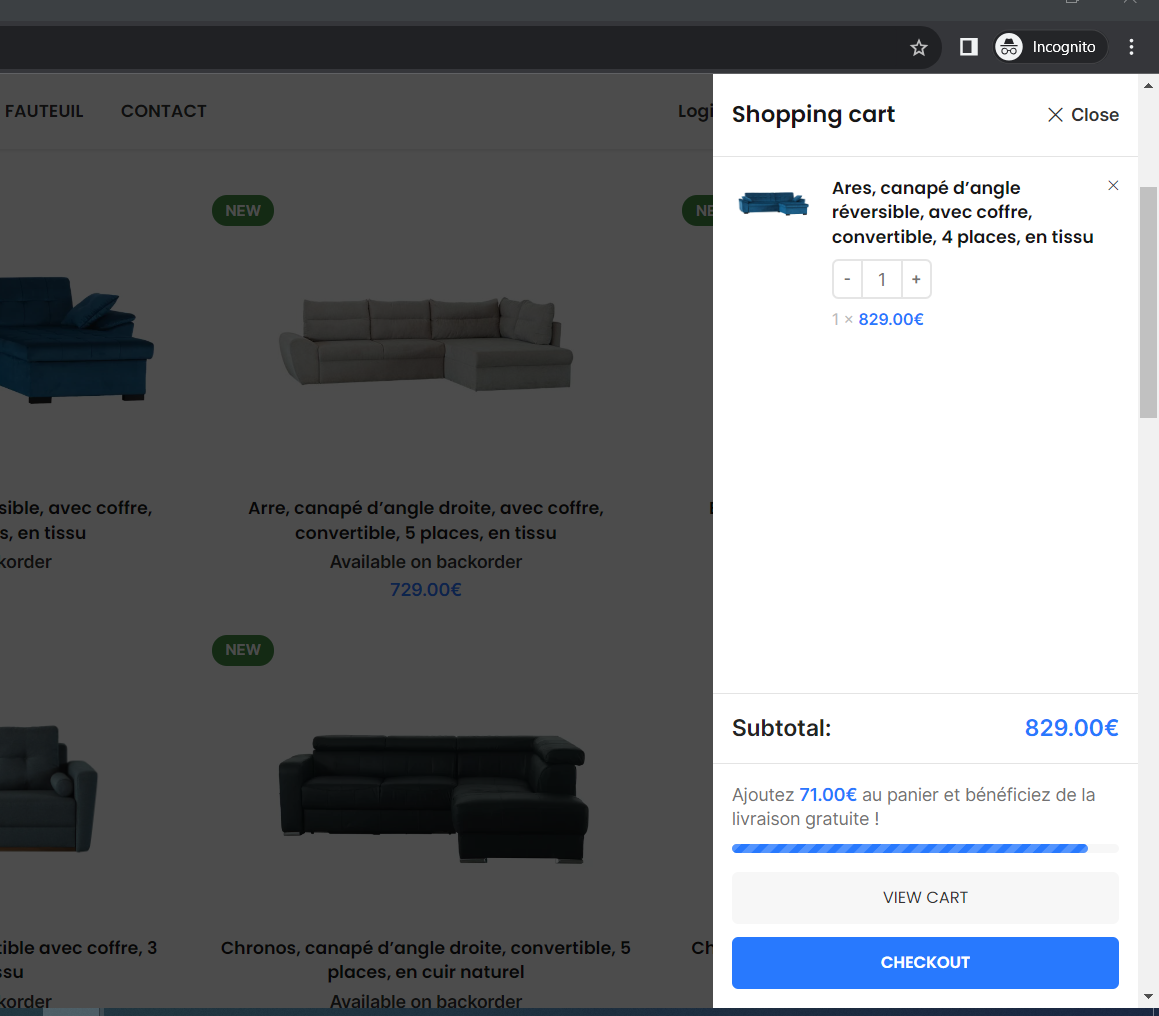Screen dimensions: 1159x1016
Task: Click the Chronos canapé d'angle droite title
Action: pyautogui.click(x=426, y=959)
